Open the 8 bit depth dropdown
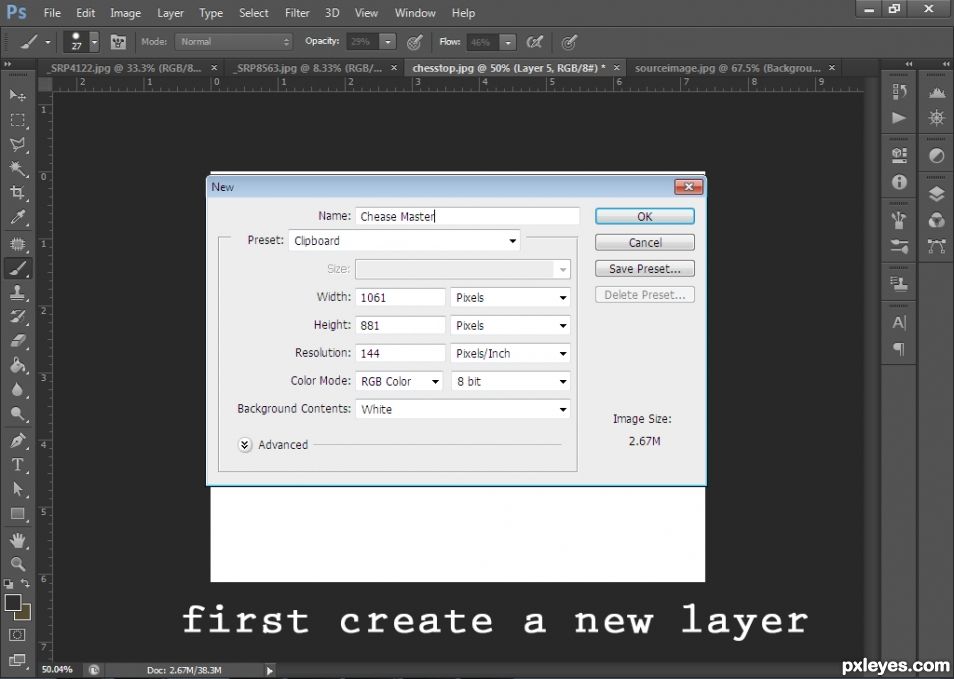Screen dimensions: 954x679 pyautogui.click(x=510, y=381)
